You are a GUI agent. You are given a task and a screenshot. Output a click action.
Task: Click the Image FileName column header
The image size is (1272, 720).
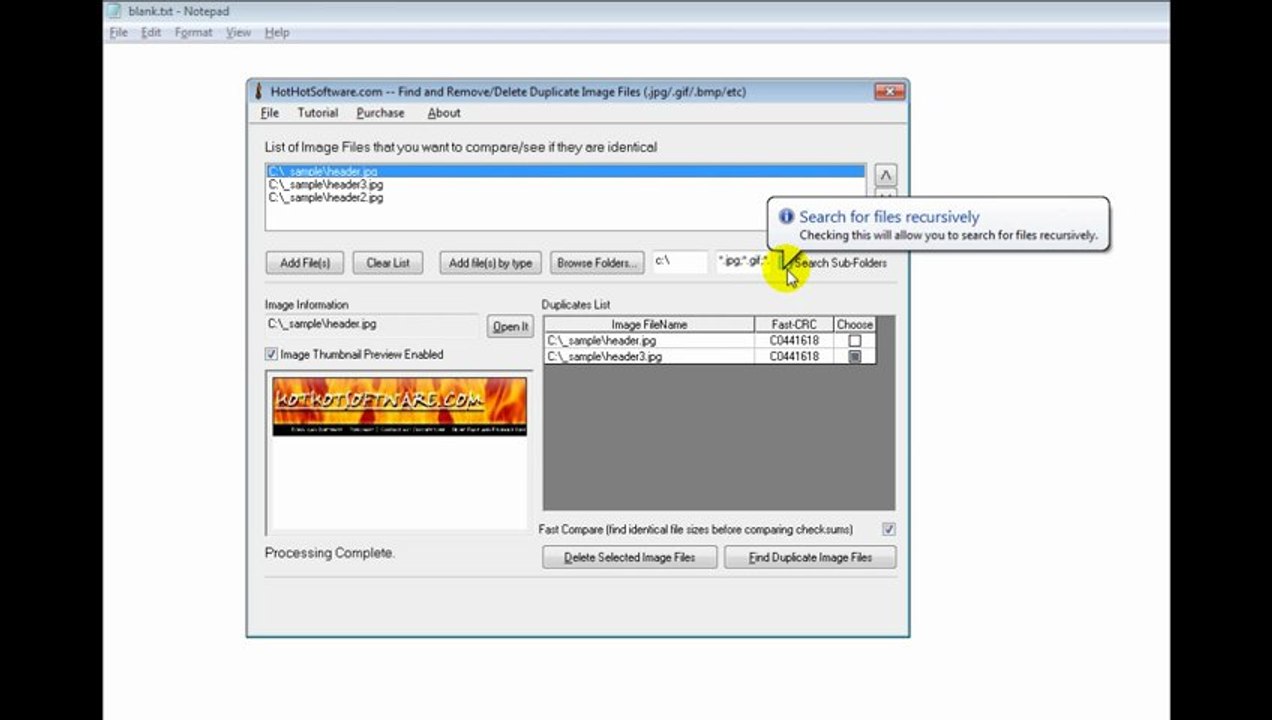(649, 325)
